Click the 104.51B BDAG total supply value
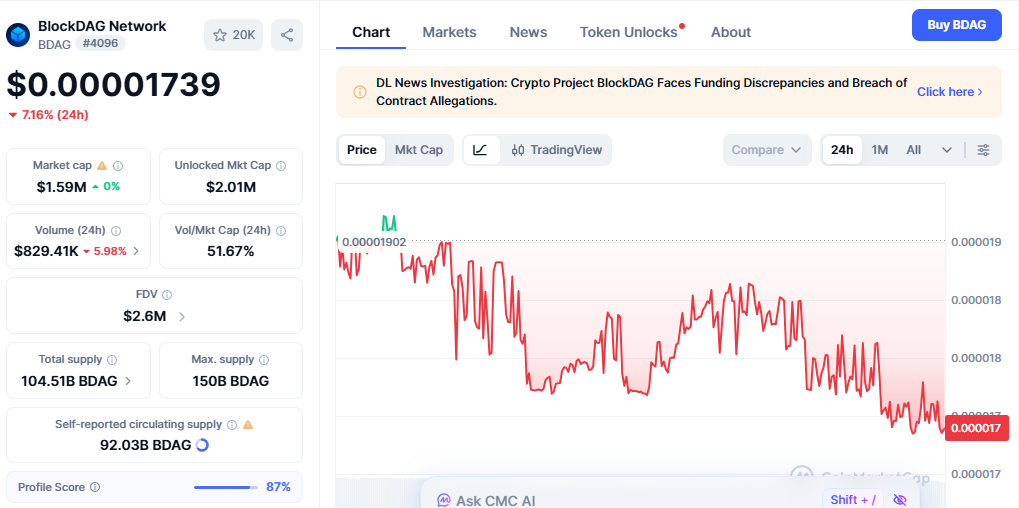The height and width of the screenshot is (508, 1019). tap(69, 381)
